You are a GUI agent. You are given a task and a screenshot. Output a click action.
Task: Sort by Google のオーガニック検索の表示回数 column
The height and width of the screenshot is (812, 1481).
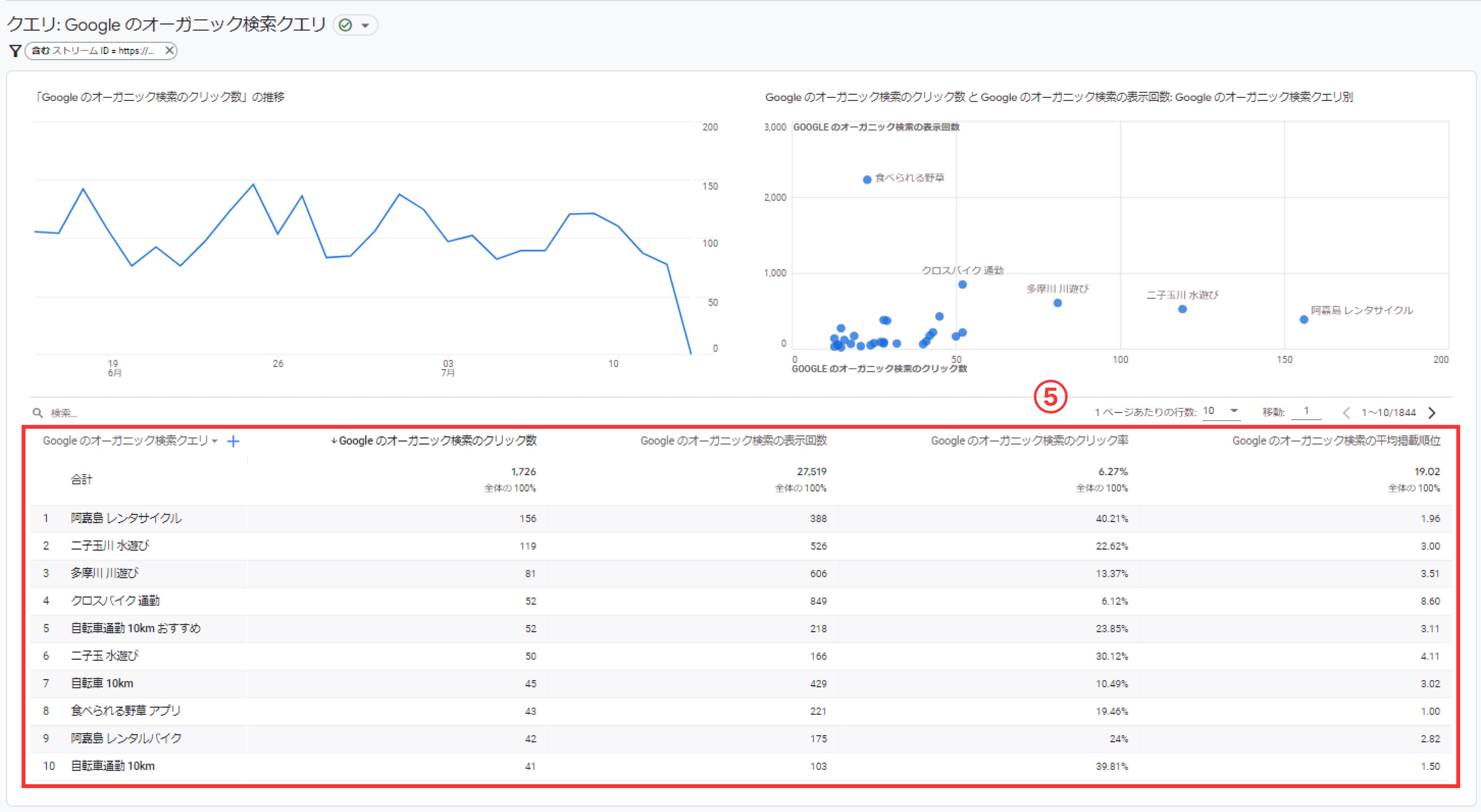pos(734,441)
